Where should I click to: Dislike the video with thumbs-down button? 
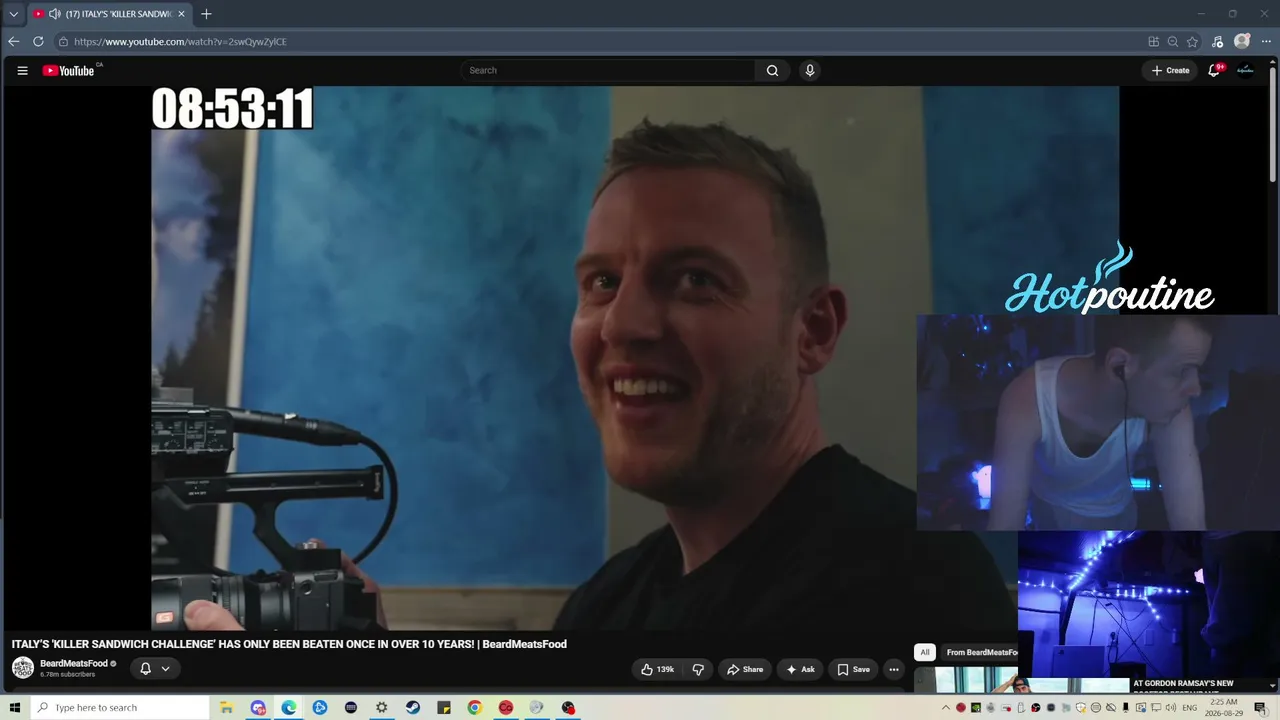tap(698, 669)
